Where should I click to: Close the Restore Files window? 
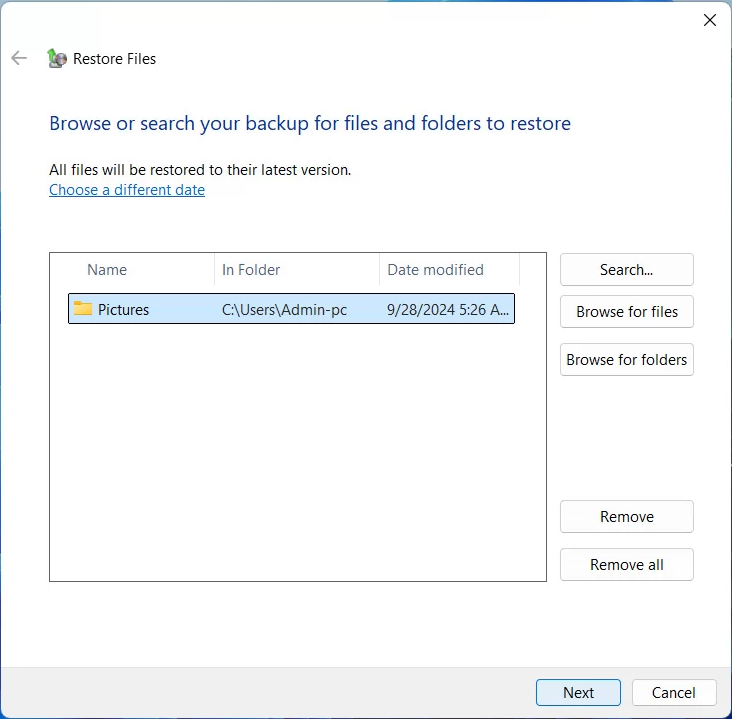click(709, 20)
